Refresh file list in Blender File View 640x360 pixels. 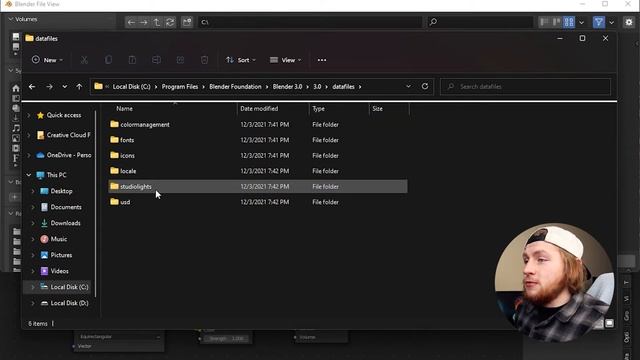point(170,22)
